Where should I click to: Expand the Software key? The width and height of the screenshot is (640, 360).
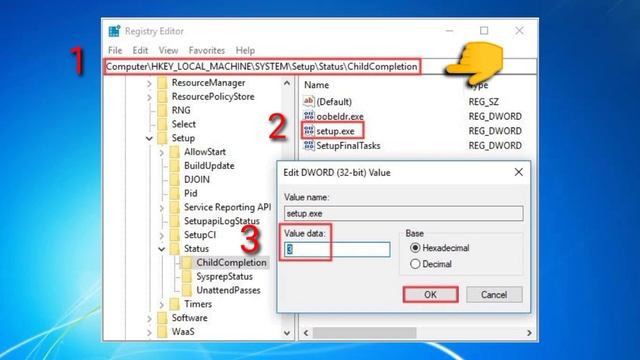(x=149, y=318)
